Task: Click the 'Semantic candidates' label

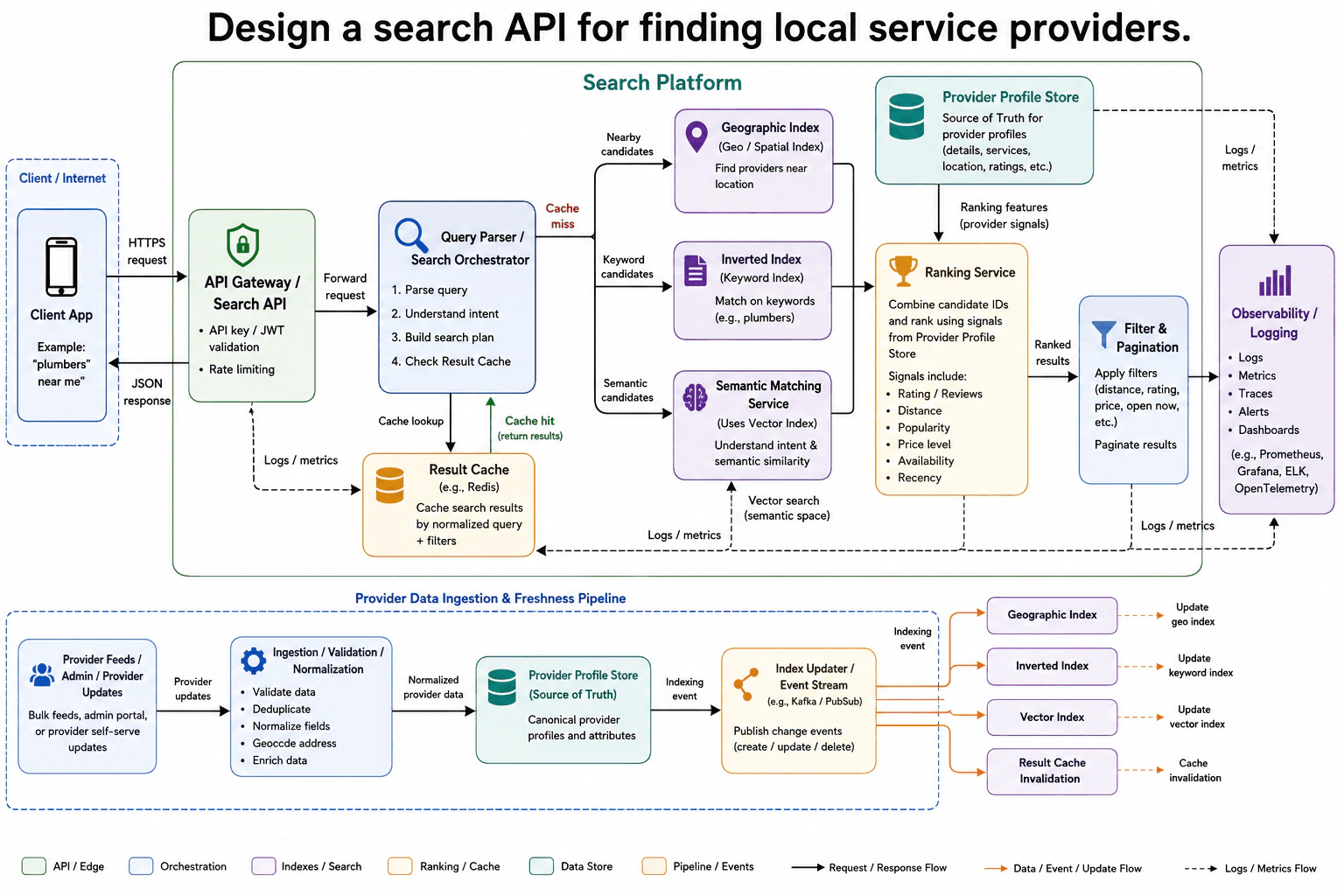Action: coord(626,390)
